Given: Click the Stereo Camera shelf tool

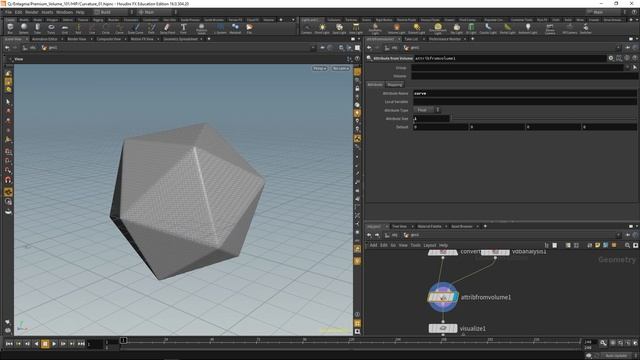Looking at the screenshot, I should click(550, 29).
